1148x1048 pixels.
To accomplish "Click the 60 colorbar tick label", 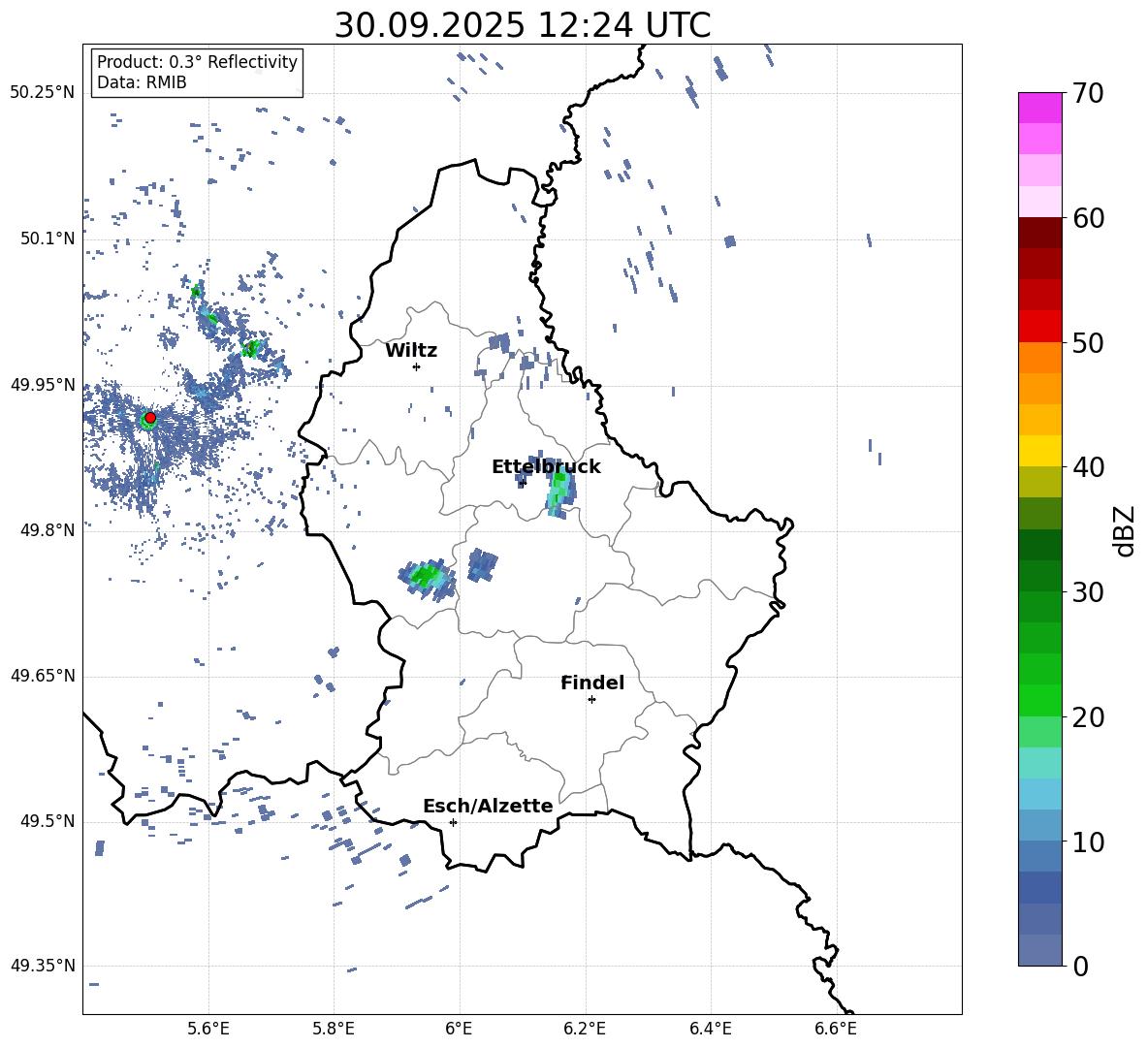I will (1088, 218).
